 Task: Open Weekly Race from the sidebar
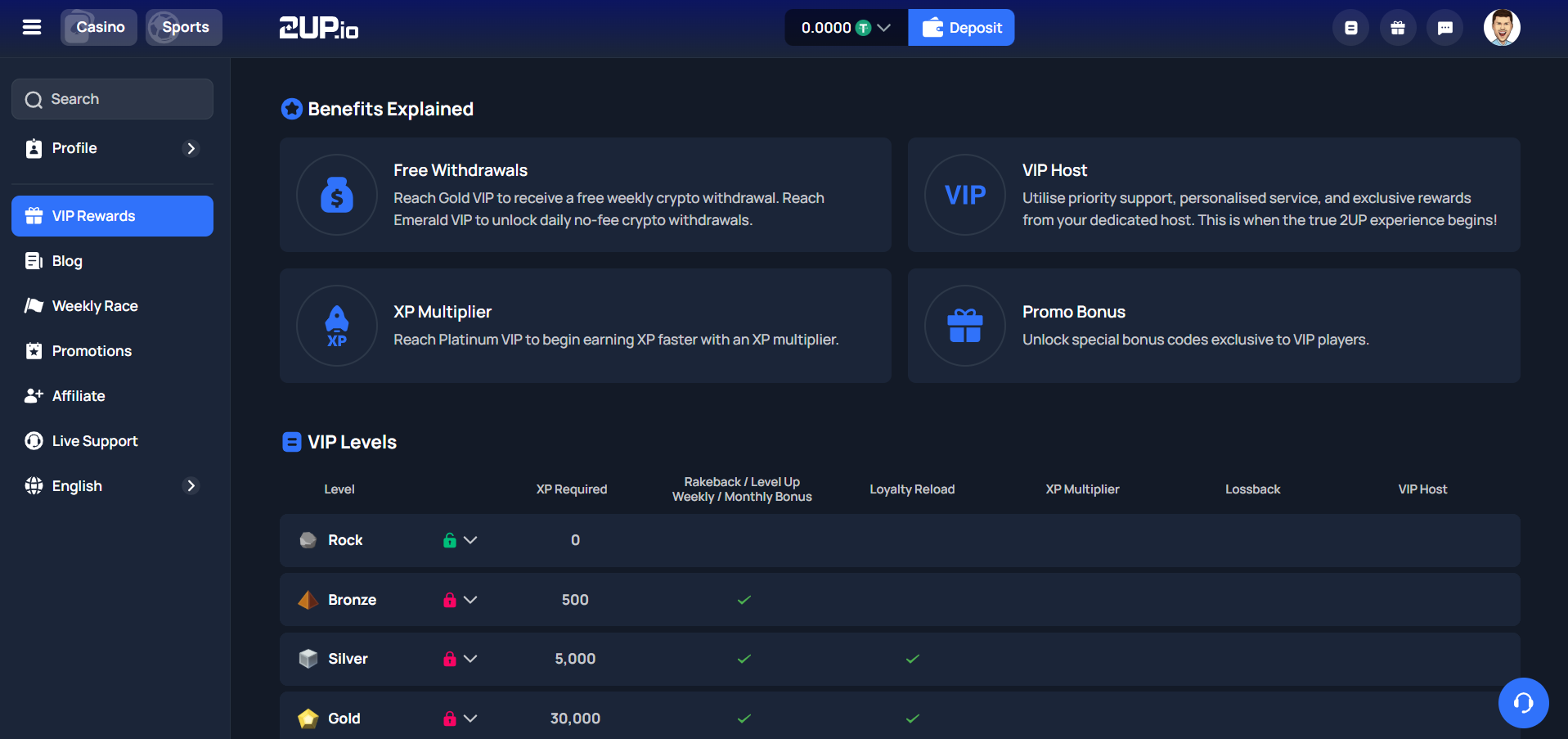[x=95, y=306]
